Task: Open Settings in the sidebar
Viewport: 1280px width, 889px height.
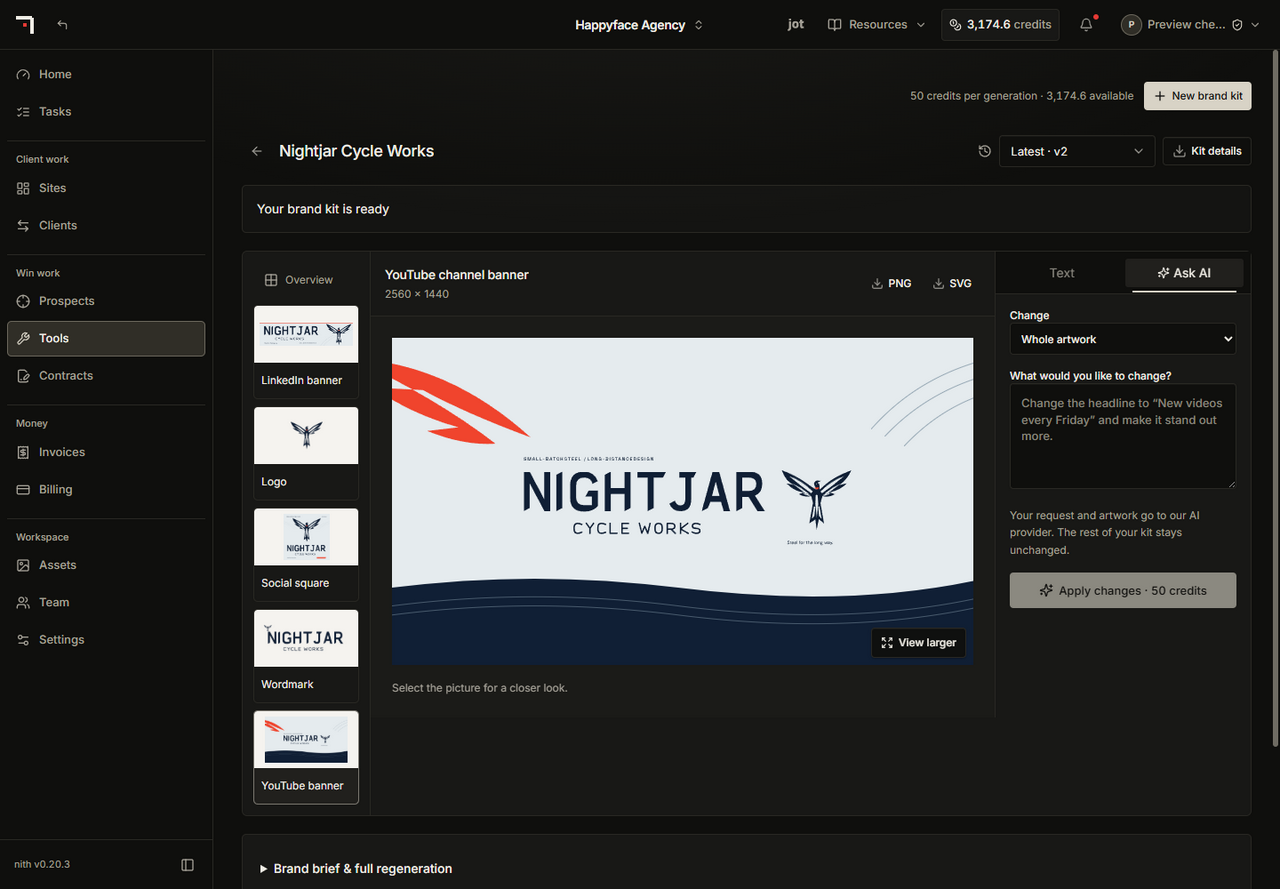Action: [x=106, y=639]
